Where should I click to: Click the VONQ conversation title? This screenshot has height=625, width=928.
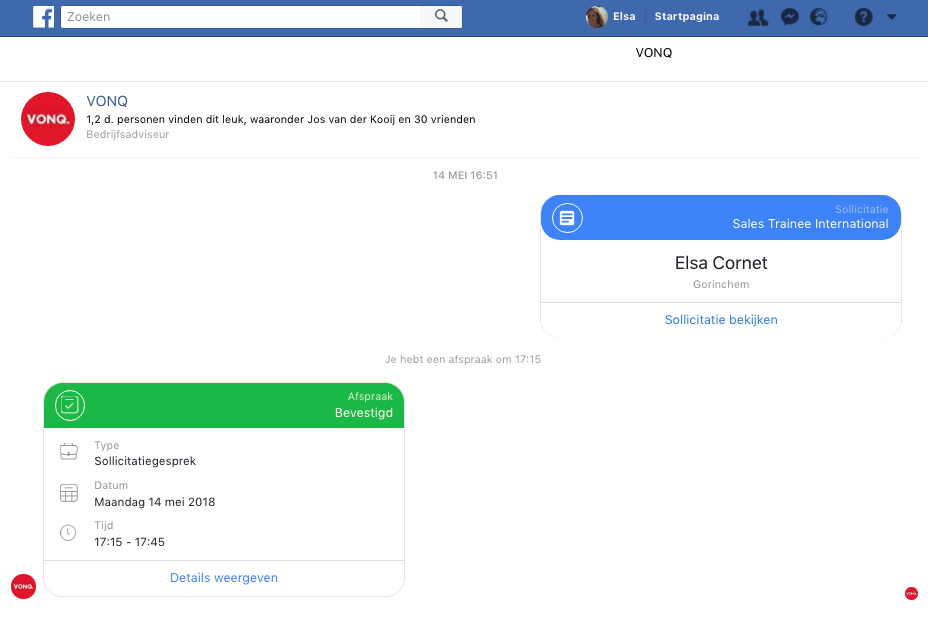tap(653, 53)
